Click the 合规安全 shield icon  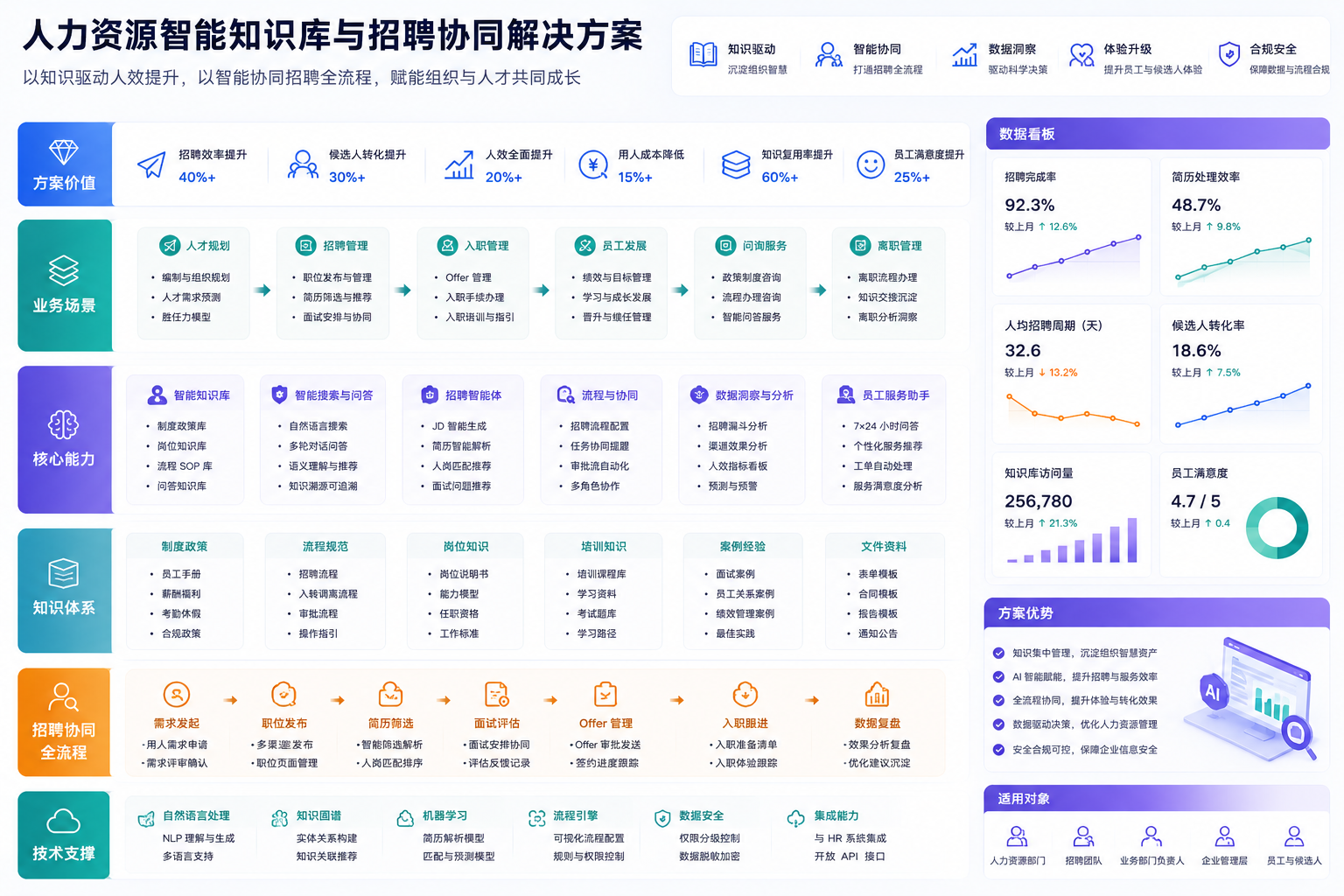[x=1229, y=54]
